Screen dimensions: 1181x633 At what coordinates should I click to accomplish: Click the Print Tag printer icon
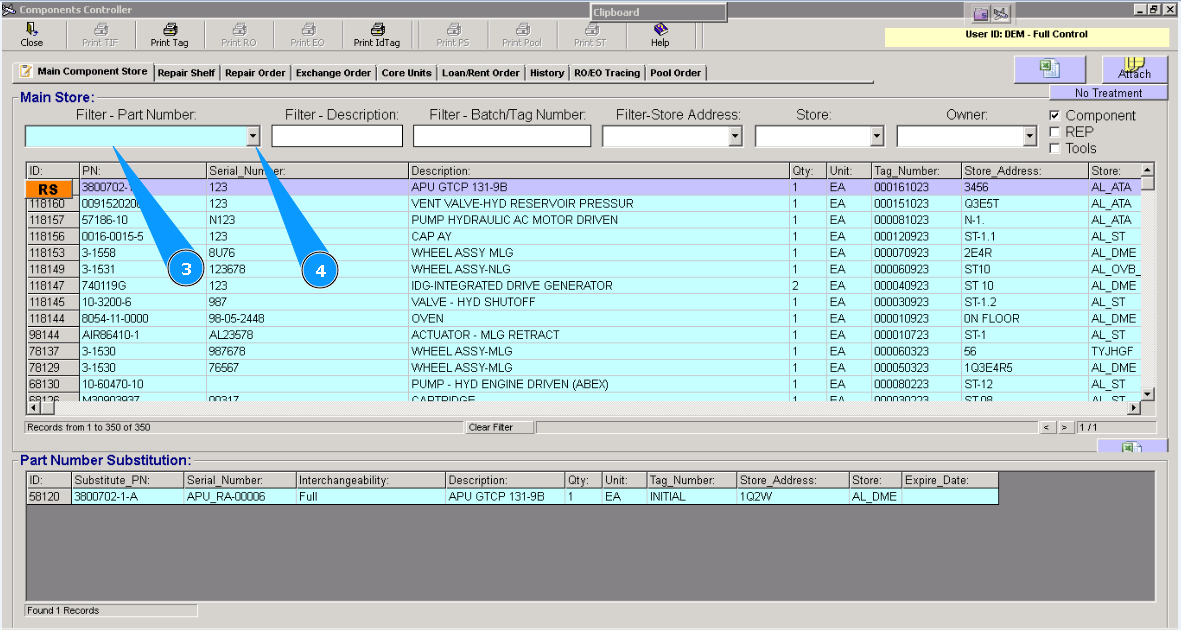[x=169, y=30]
